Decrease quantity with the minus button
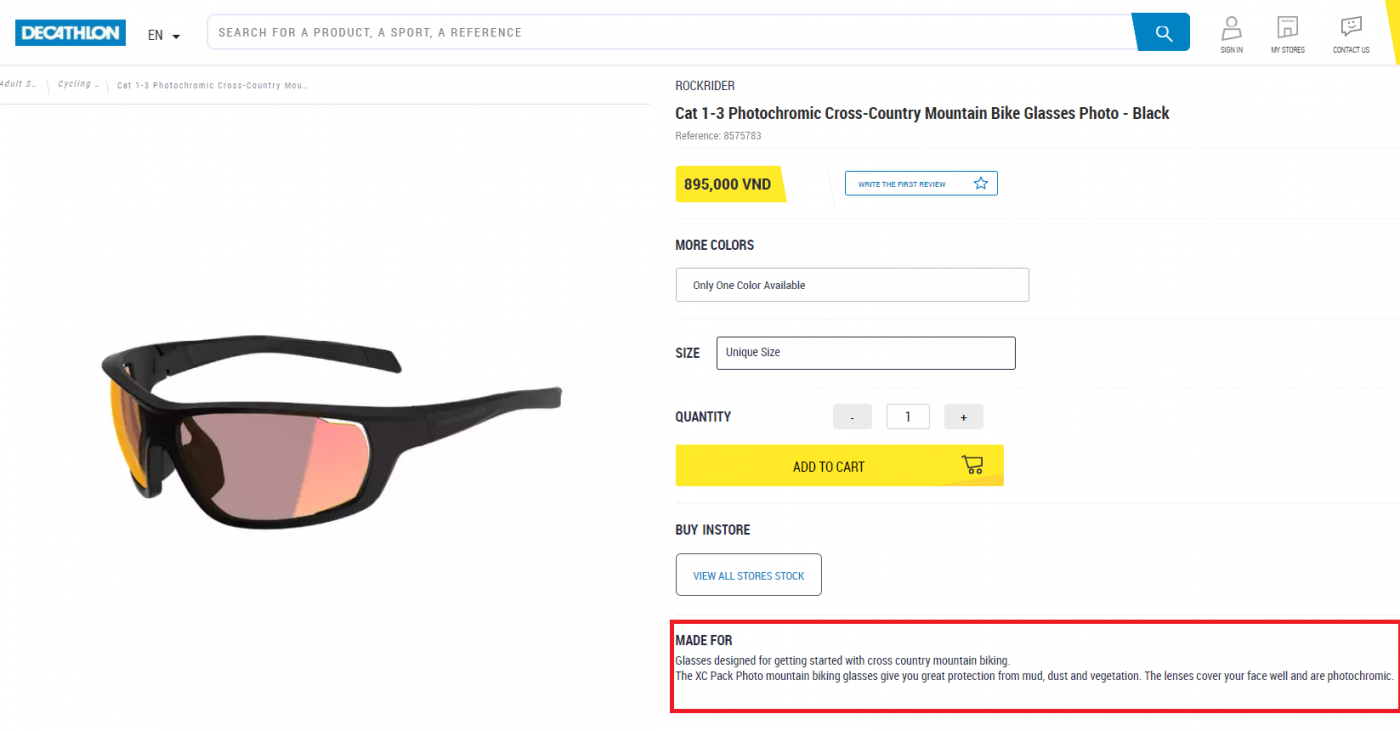This screenshot has height=731, width=1400. 852,417
